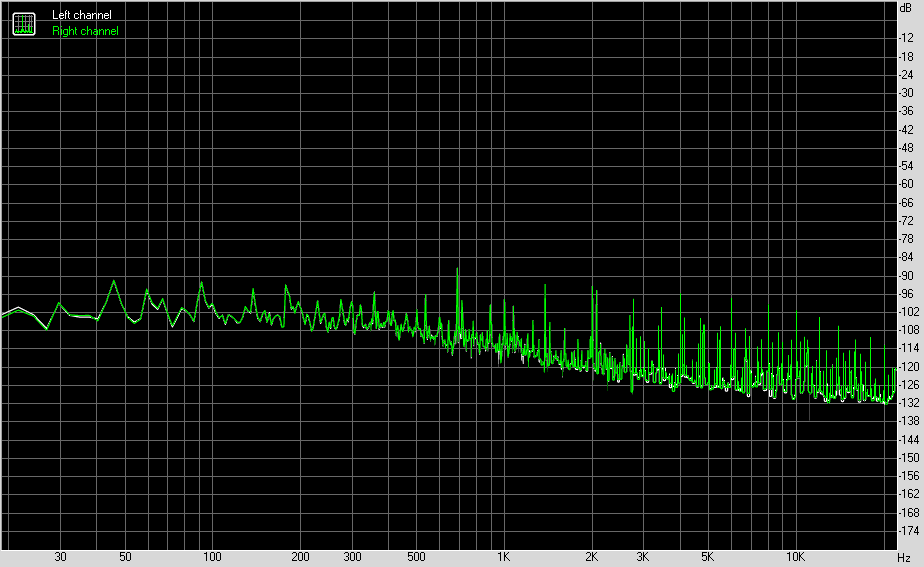Click the 1K frequency label

pyautogui.click(x=503, y=557)
